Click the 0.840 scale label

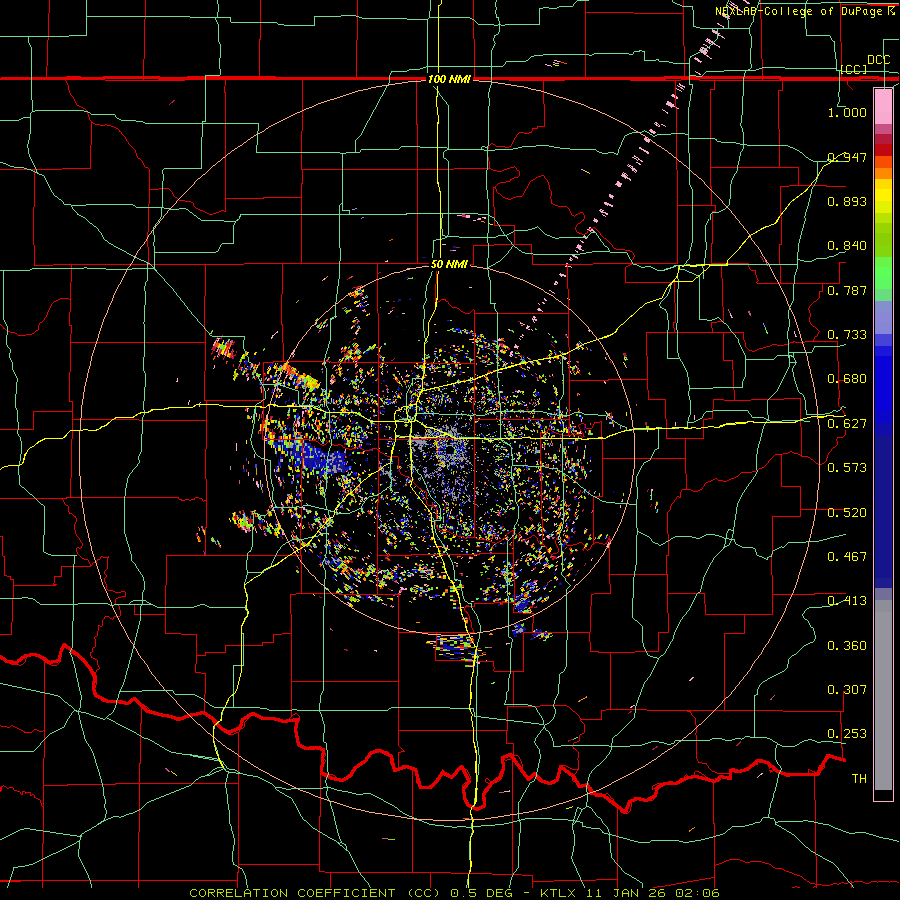(x=847, y=246)
